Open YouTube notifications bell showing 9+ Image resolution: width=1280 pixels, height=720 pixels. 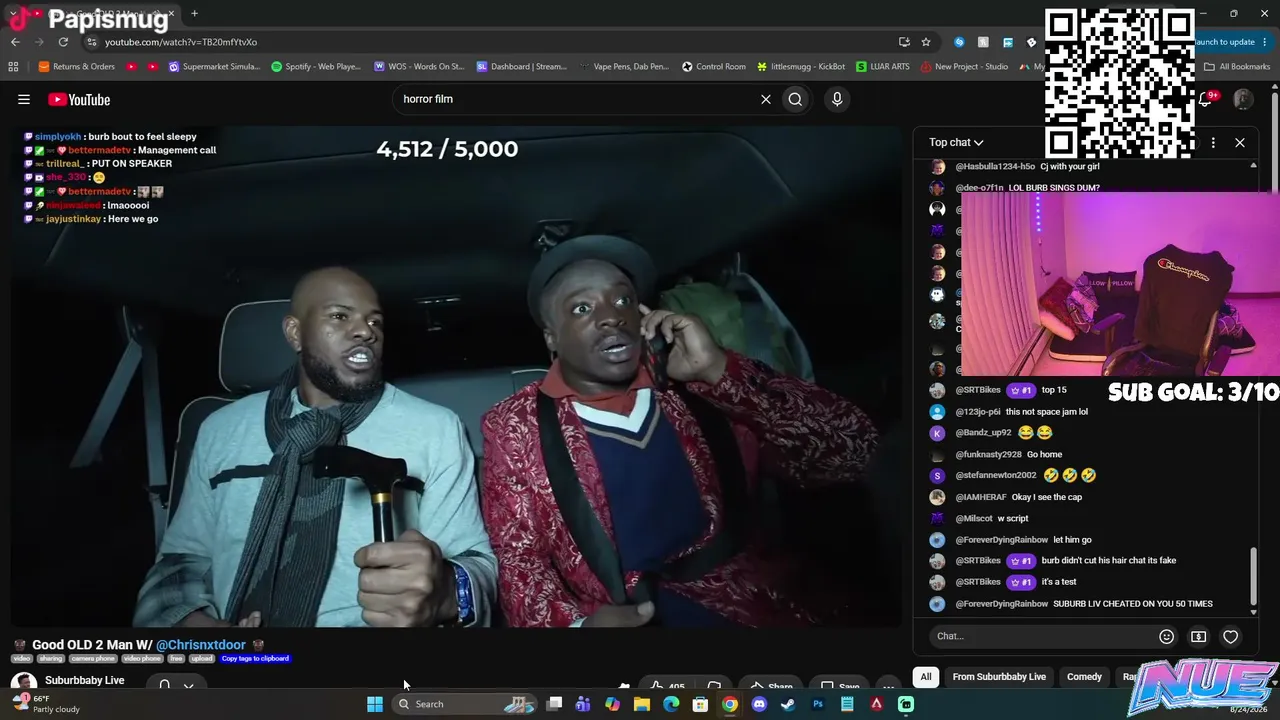[1205, 99]
